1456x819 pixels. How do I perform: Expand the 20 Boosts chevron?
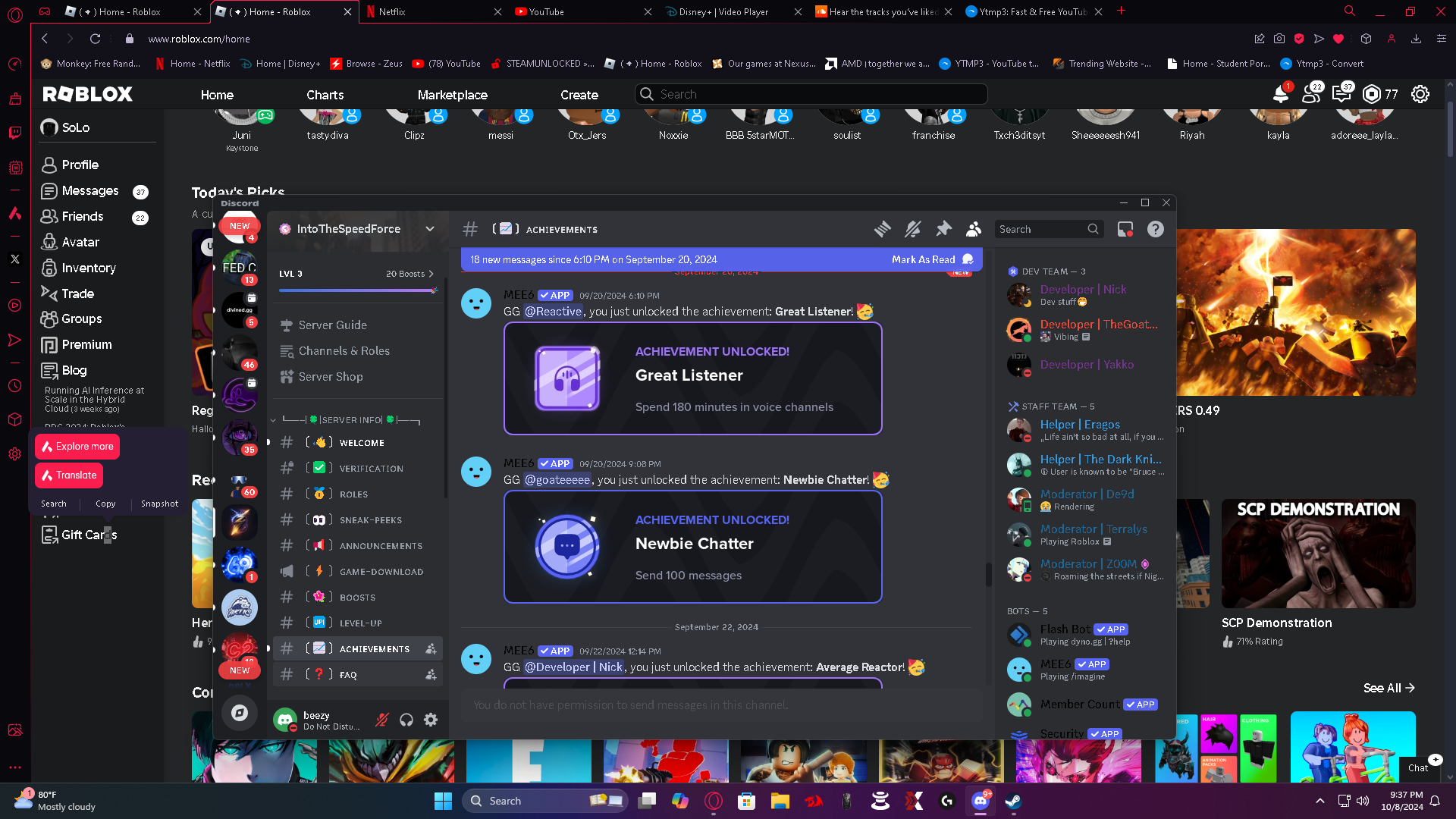[x=431, y=274]
